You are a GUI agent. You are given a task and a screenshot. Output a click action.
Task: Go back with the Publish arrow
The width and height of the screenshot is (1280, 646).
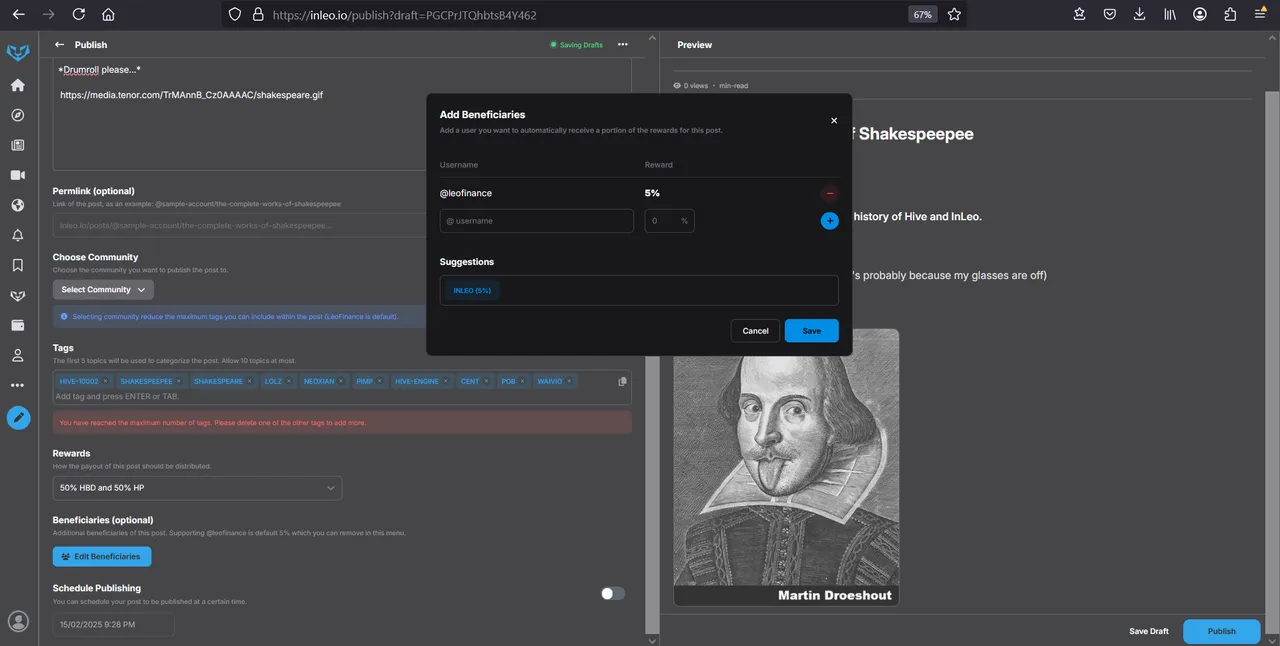(59, 45)
